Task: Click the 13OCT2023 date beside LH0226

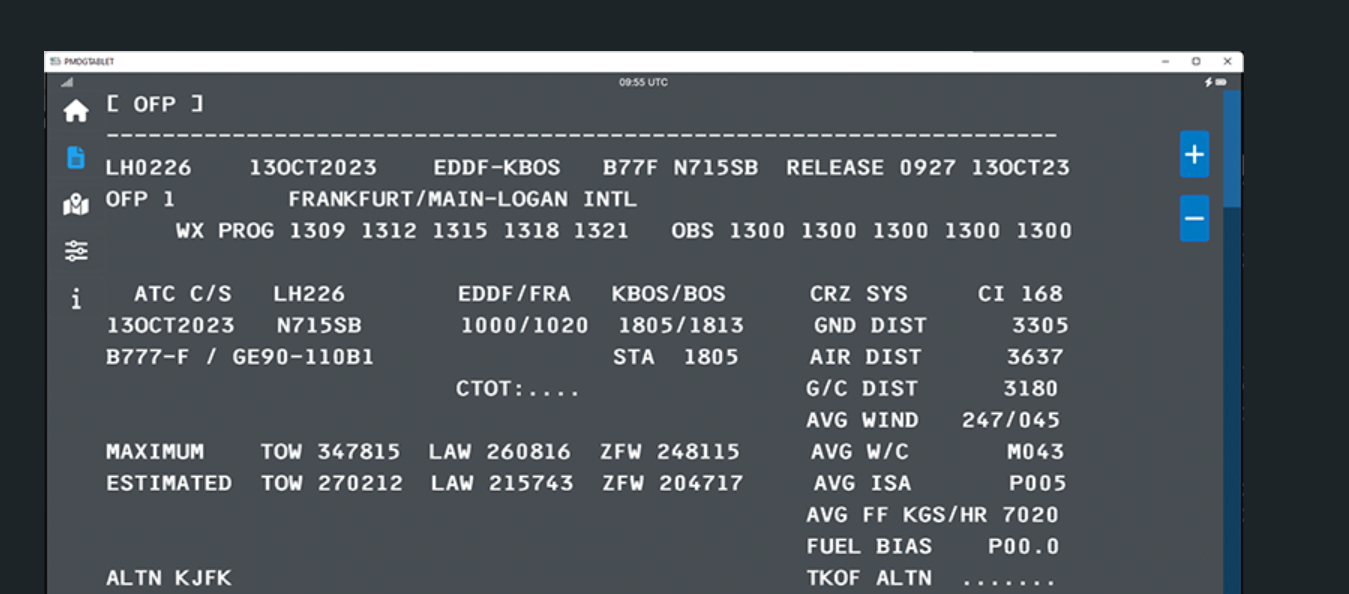Action: pos(313,168)
